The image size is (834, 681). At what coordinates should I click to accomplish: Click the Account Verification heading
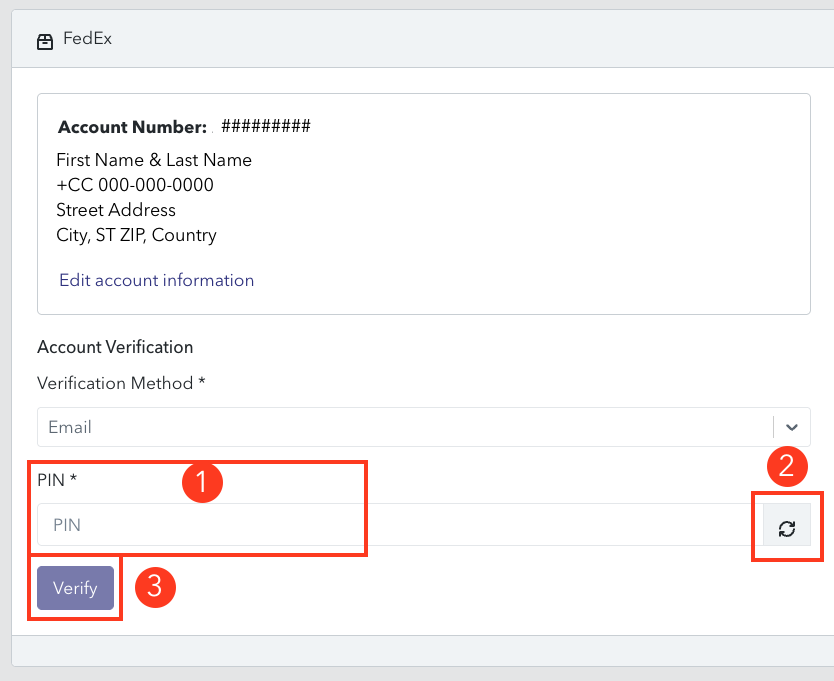click(115, 347)
